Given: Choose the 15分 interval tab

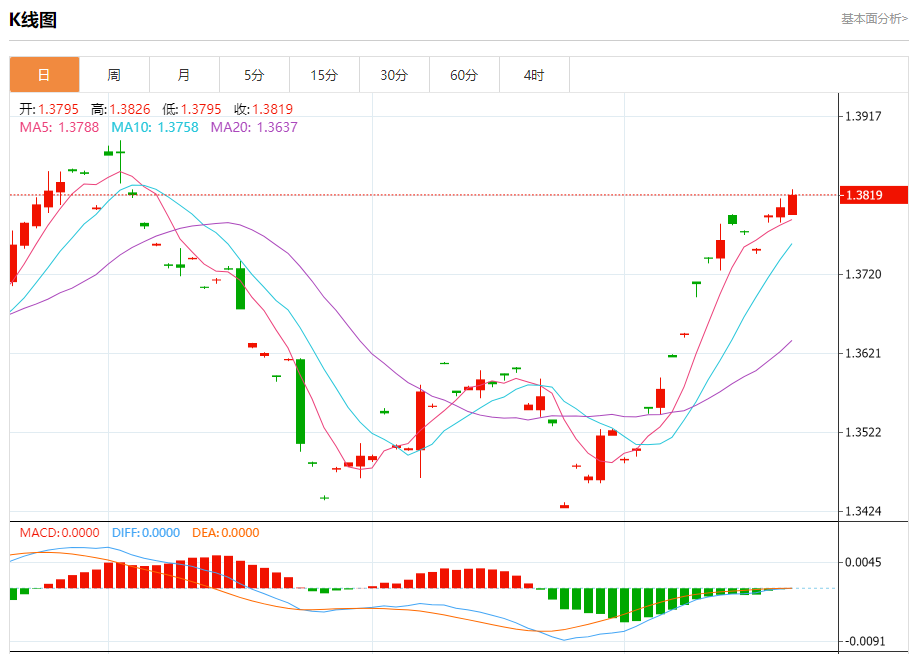Looking at the screenshot, I should pyautogui.click(x=324, y=75).
